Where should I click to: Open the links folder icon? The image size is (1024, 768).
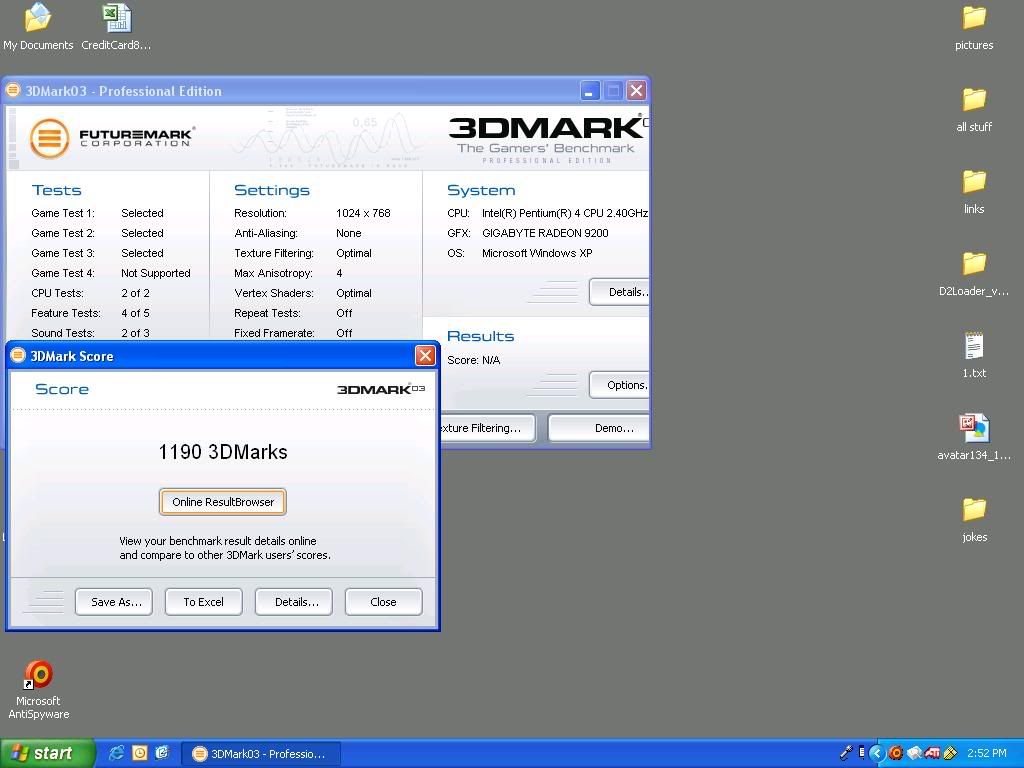[x=974, y=192]
